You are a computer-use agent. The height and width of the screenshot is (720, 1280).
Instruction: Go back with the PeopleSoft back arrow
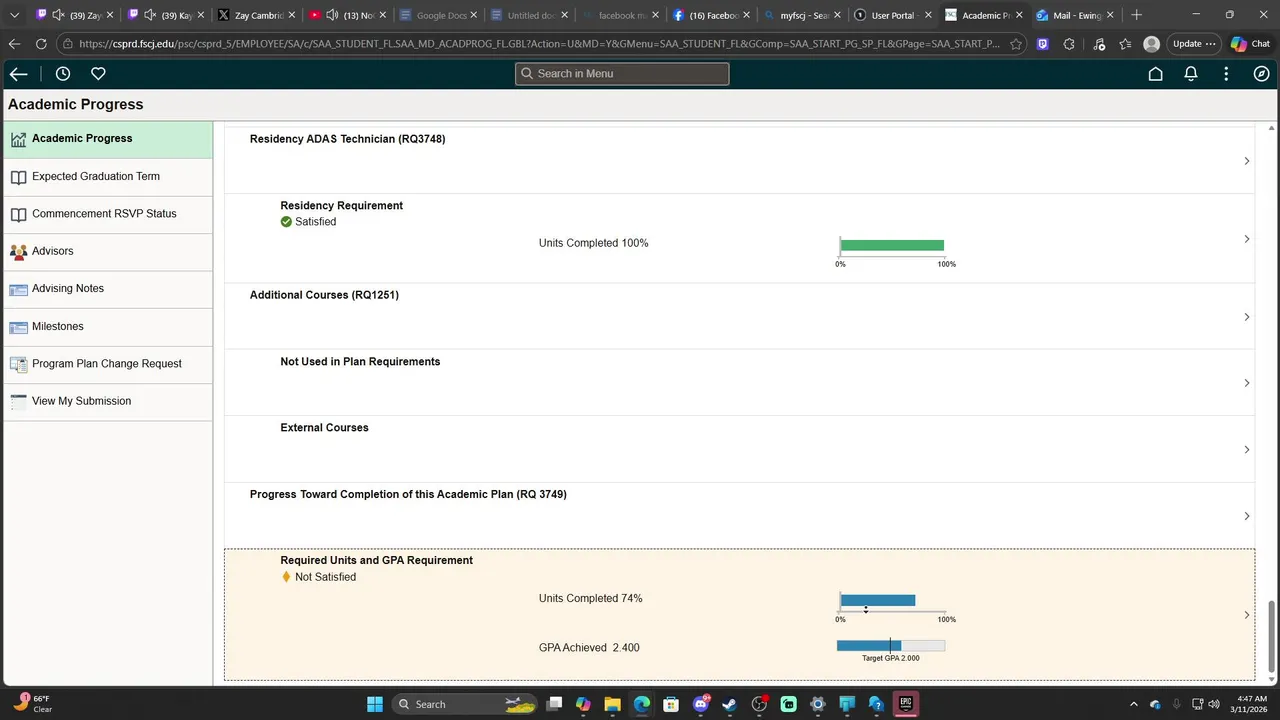pyautogui.click(x=18, y=74)
